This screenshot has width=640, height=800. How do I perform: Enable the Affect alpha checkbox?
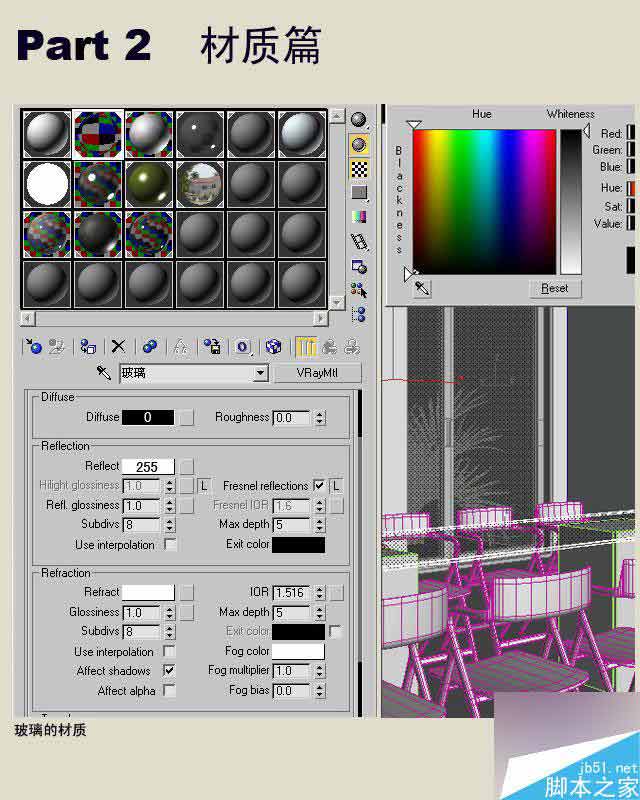169,691
